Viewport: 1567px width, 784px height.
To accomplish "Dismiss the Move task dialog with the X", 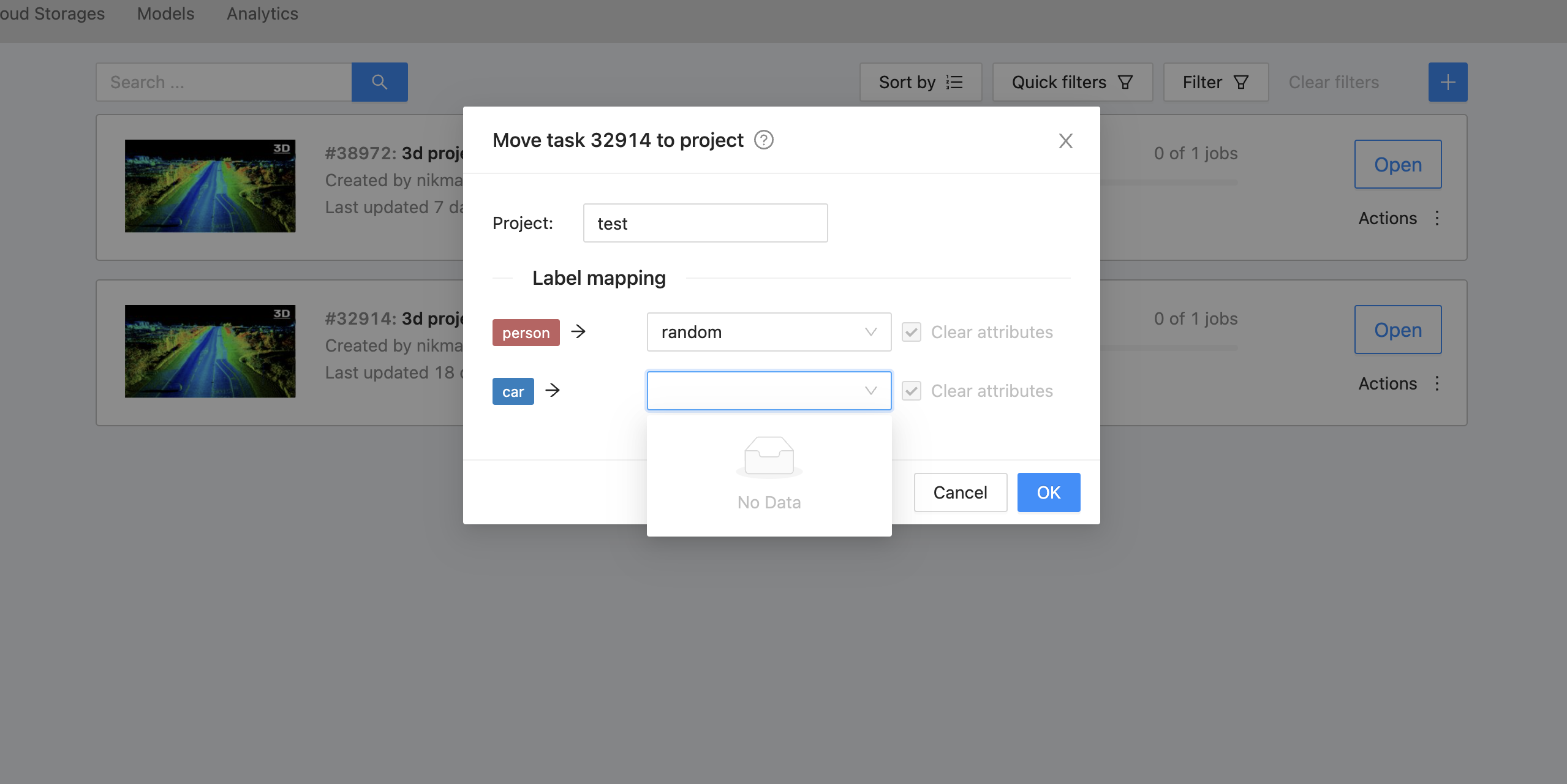I will [x=1065, y=140].
